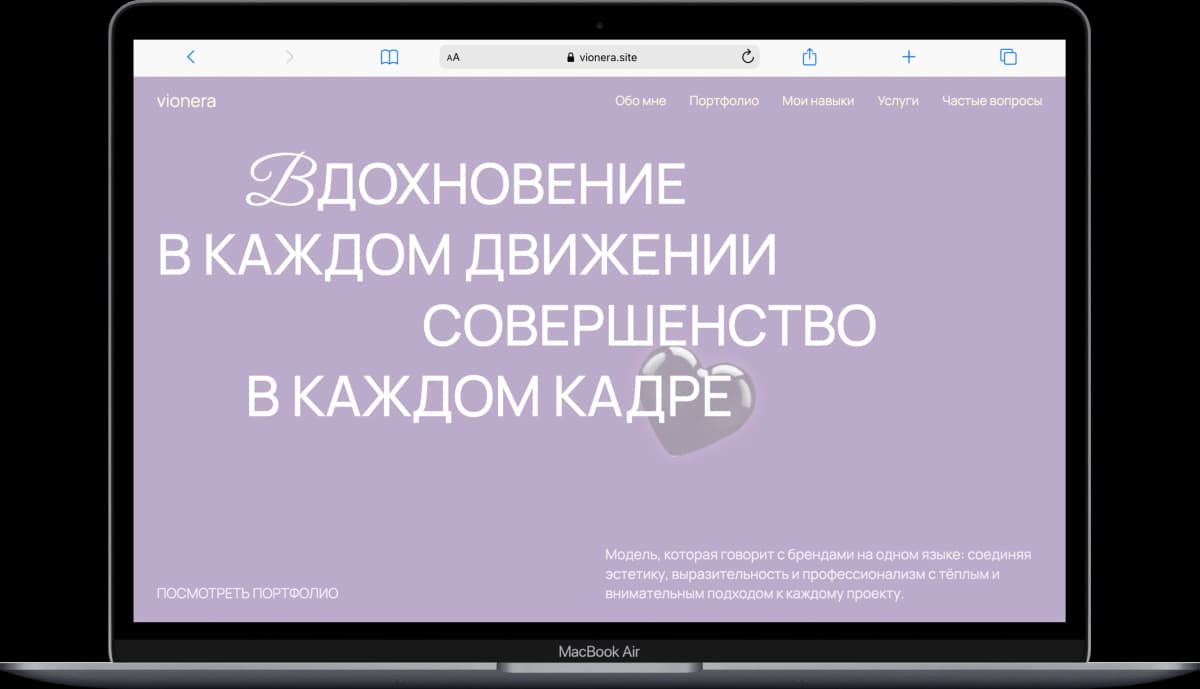
Task: Navigate to Мои навыки
Action: click(818, 101)
